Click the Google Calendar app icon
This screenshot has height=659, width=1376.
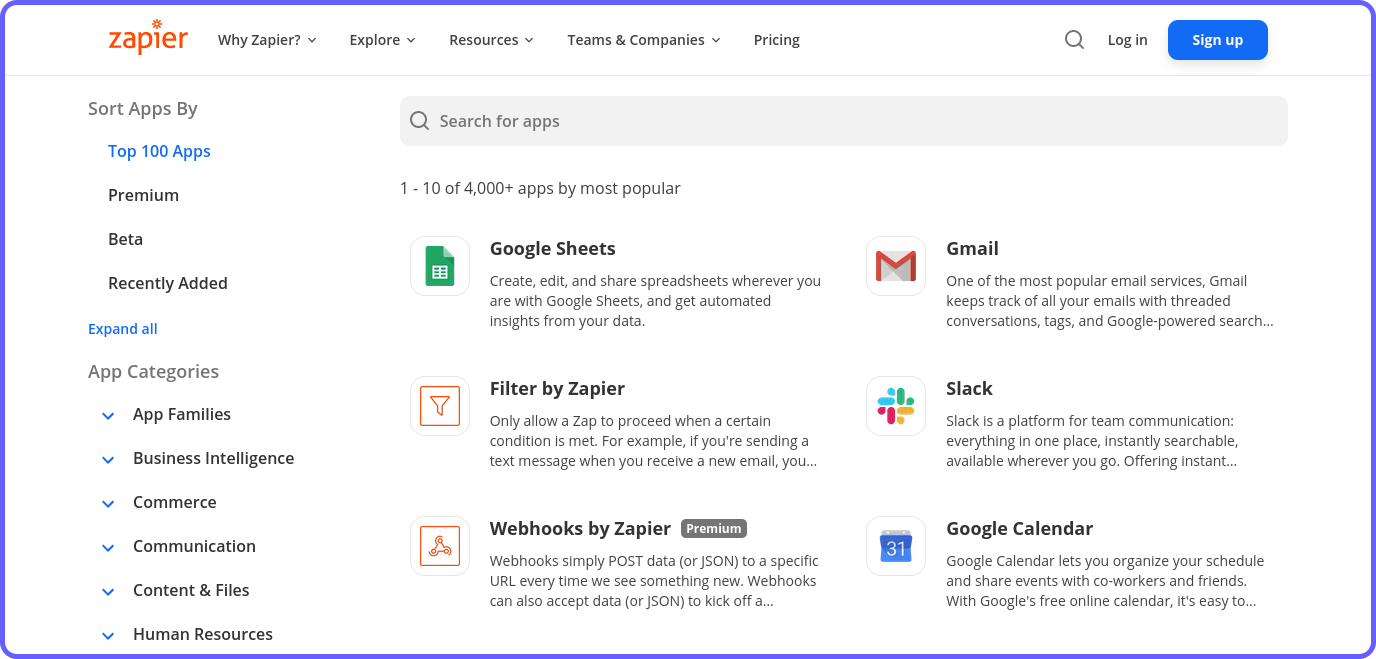[x=896, y=546]
